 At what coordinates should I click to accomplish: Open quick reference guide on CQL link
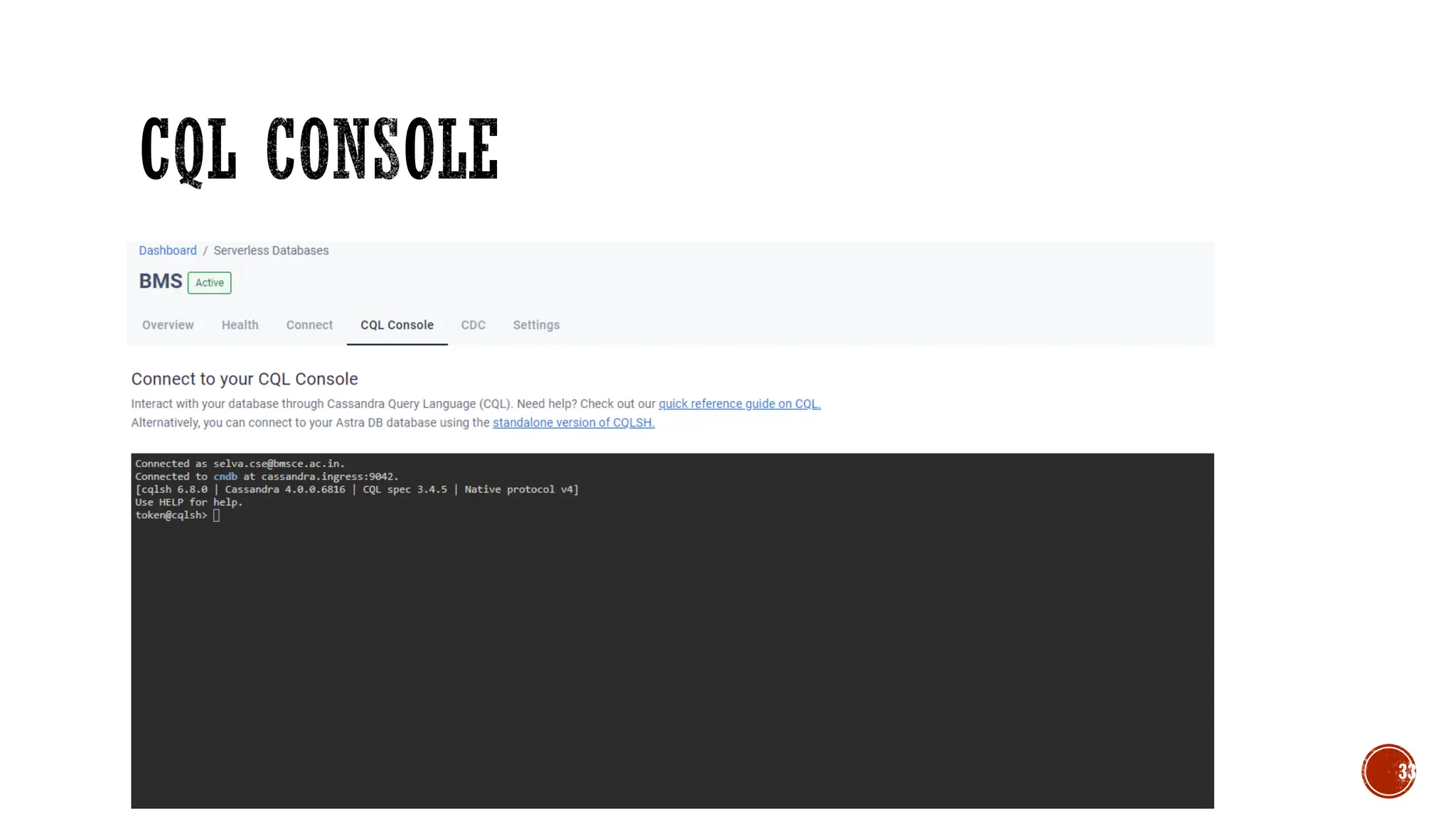point(739,404)
